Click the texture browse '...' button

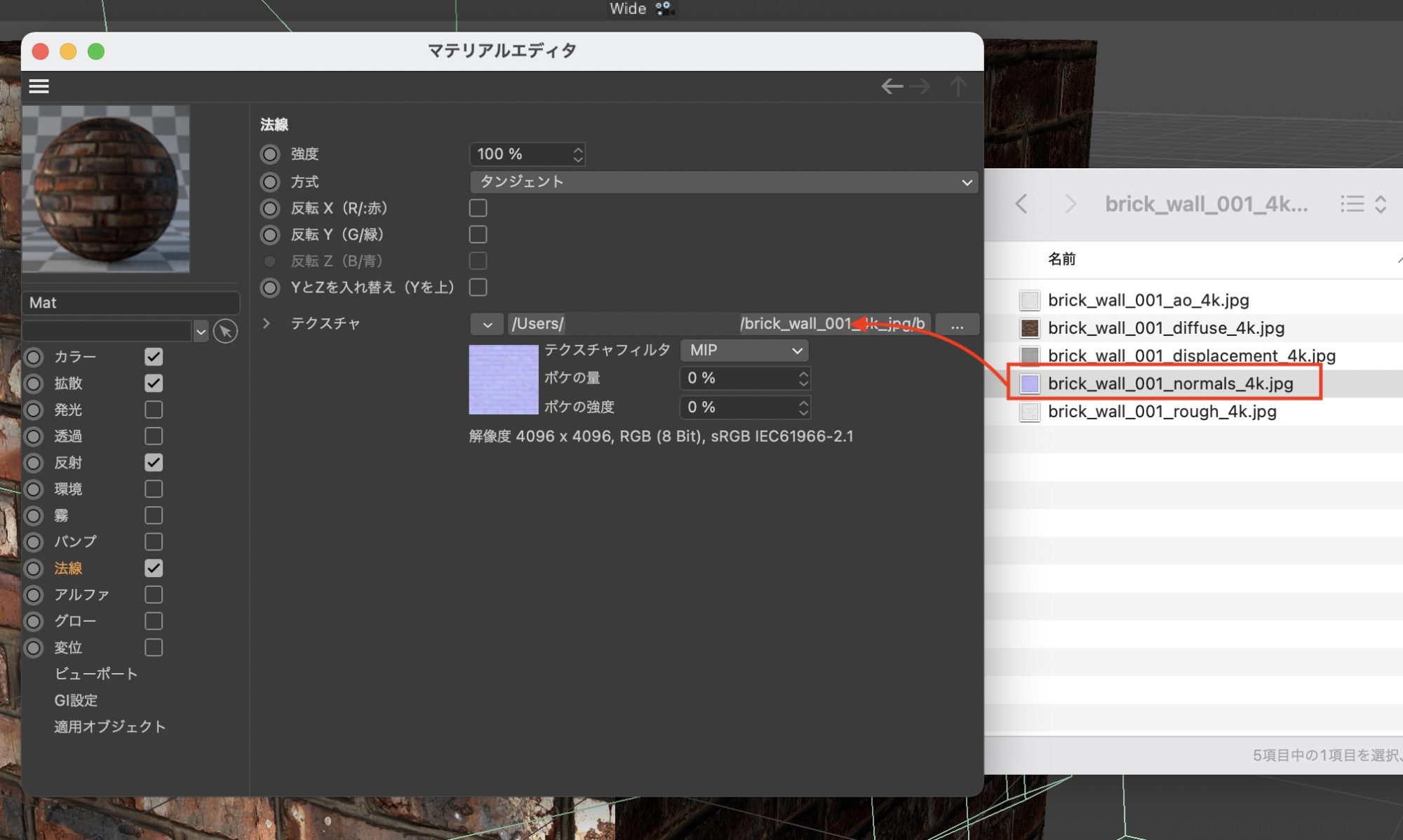(x=957, y=324)
